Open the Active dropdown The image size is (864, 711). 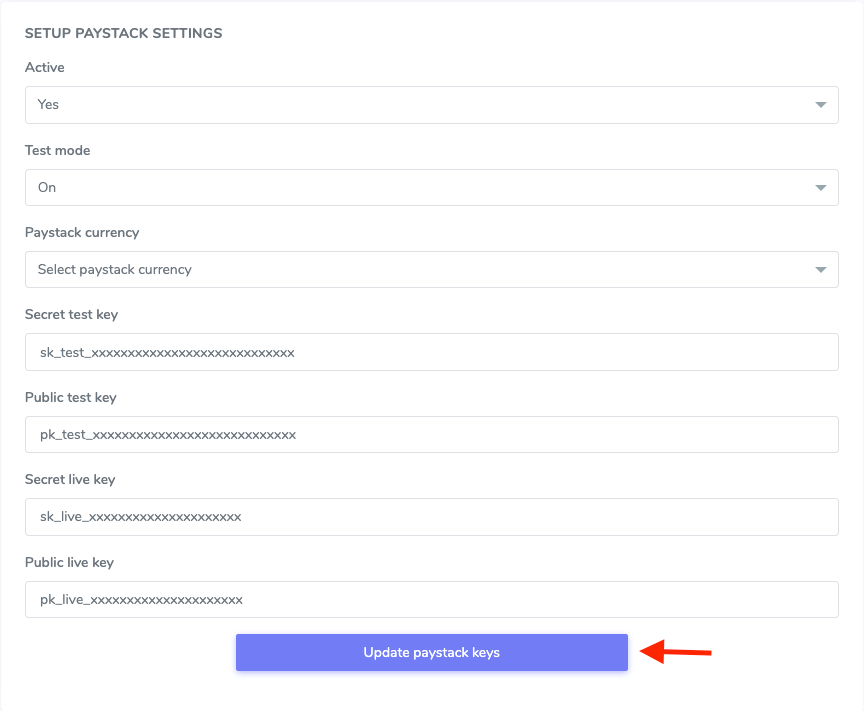pos(432,104)
